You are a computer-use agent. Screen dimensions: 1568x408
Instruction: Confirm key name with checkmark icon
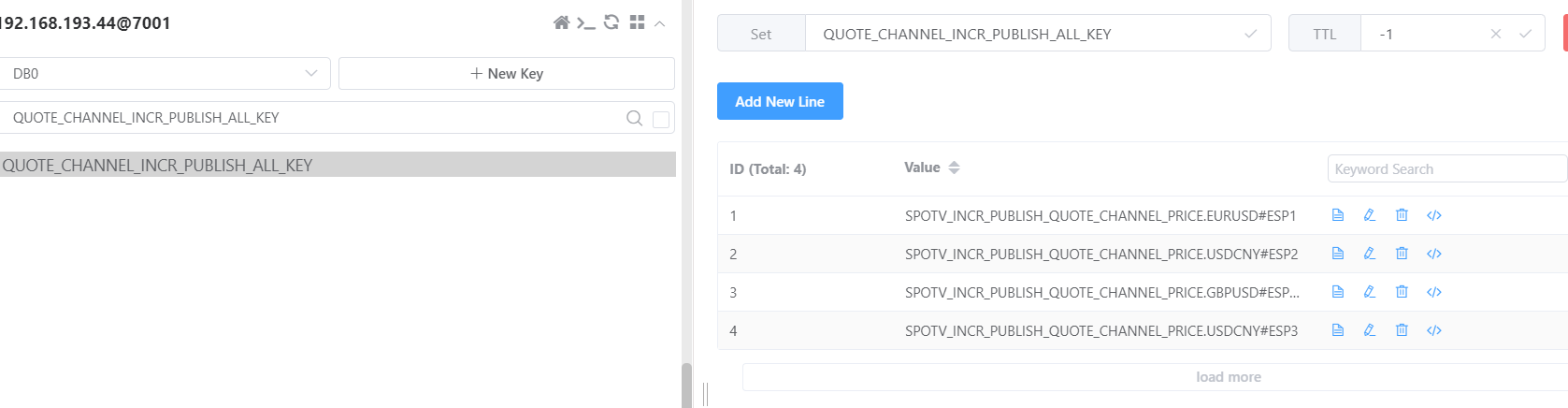[x=1250, y=34]
